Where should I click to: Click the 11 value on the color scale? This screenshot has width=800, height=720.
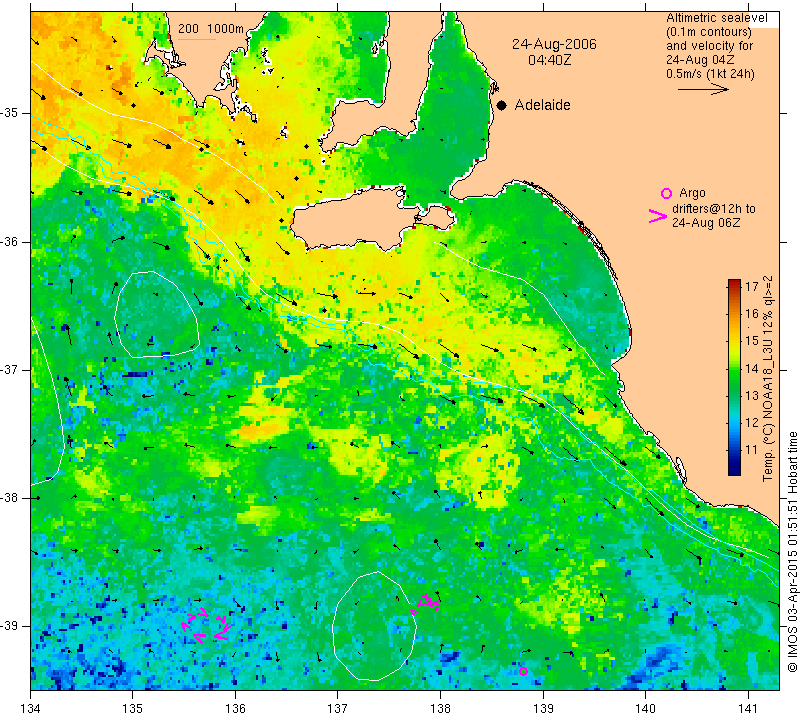[x=752, y=450]
